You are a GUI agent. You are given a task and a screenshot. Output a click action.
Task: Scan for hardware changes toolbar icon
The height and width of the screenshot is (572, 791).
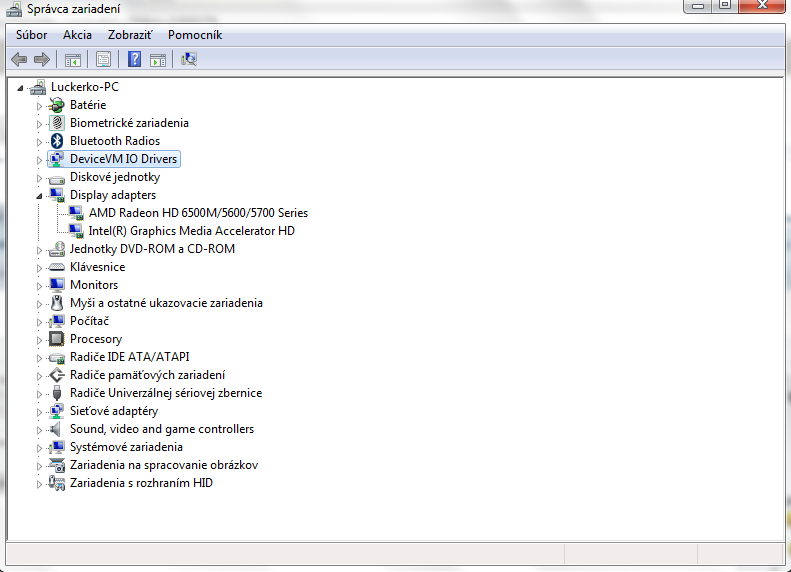[189, 60]
